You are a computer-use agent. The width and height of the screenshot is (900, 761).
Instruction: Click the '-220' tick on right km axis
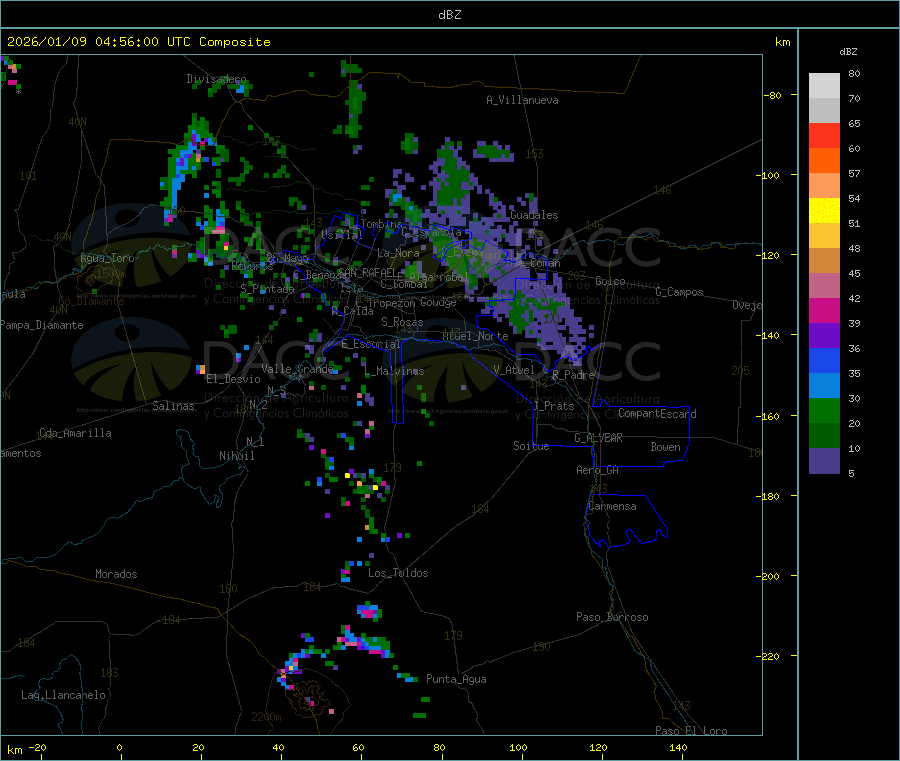coord(767,656)
